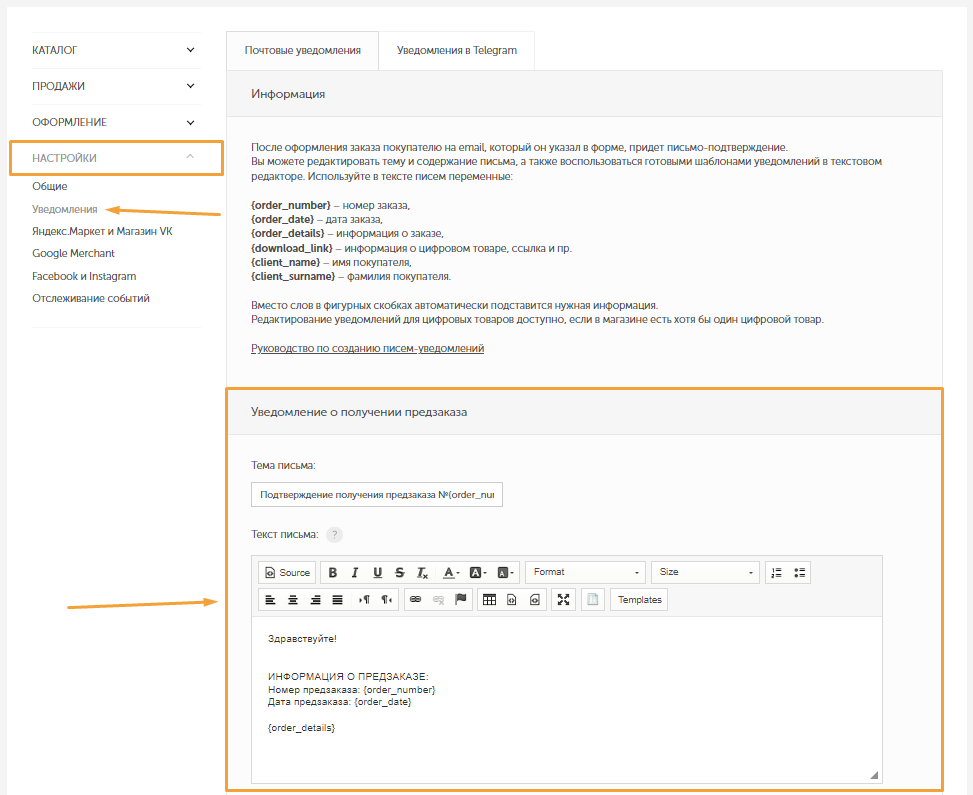973x795 pixels.
Task: Click the editor resize handle
Action: (874, 775)
